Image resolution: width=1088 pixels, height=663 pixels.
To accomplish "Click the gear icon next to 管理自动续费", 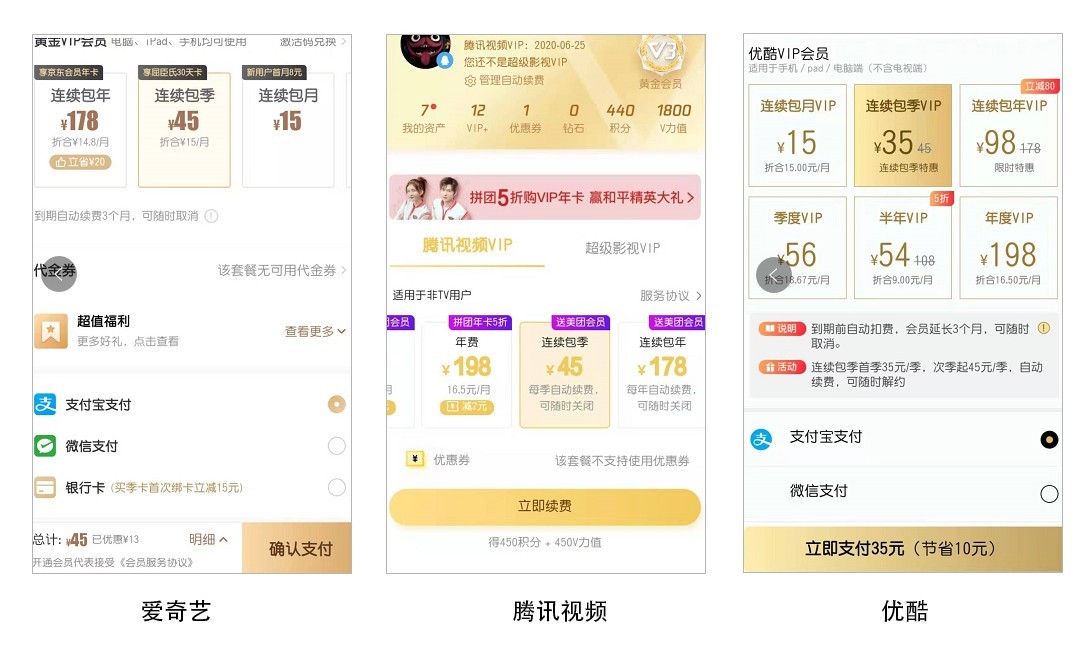I will tap(470, 81).
